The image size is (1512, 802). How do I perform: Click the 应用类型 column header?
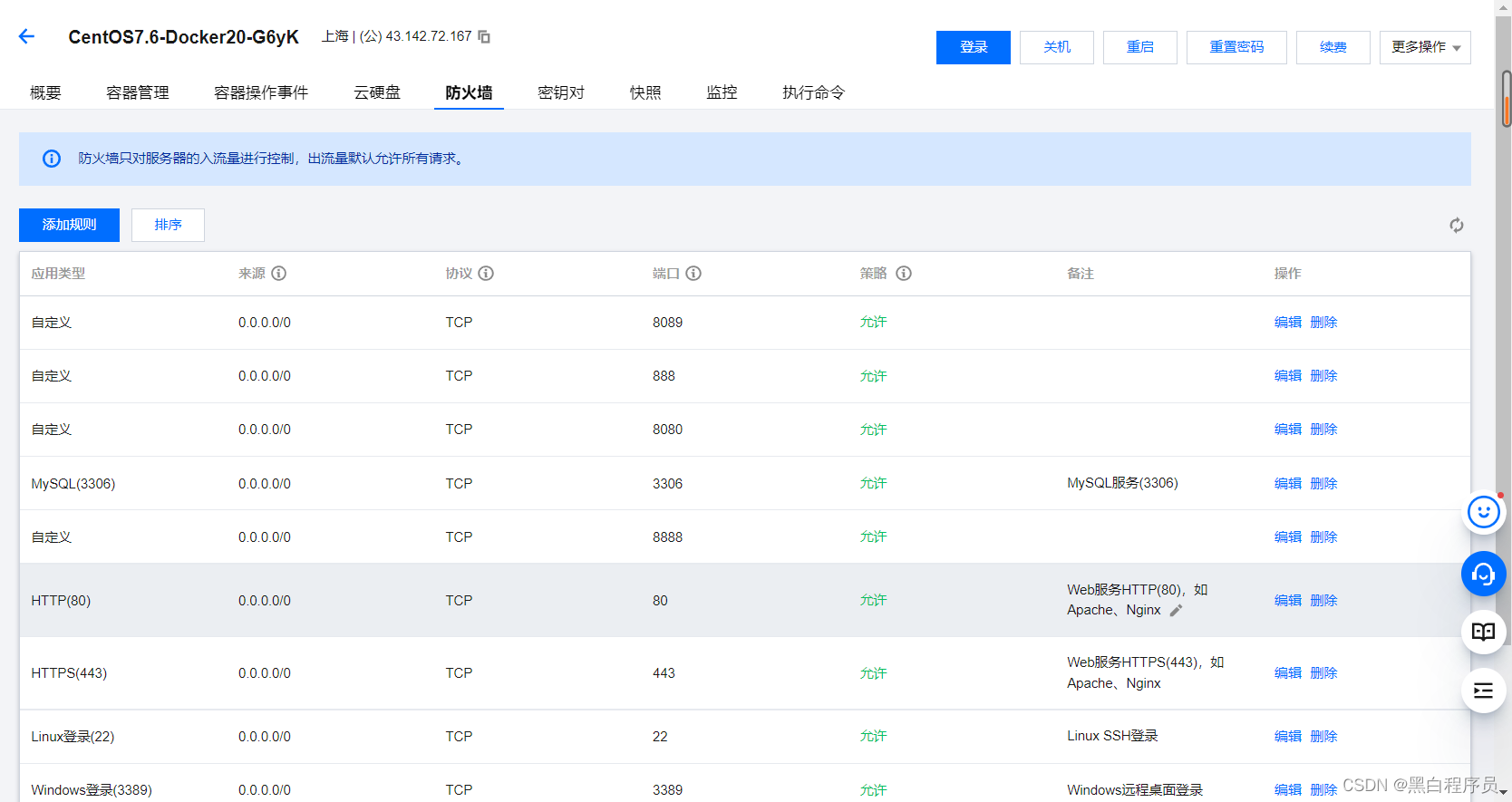coord(58,273)
